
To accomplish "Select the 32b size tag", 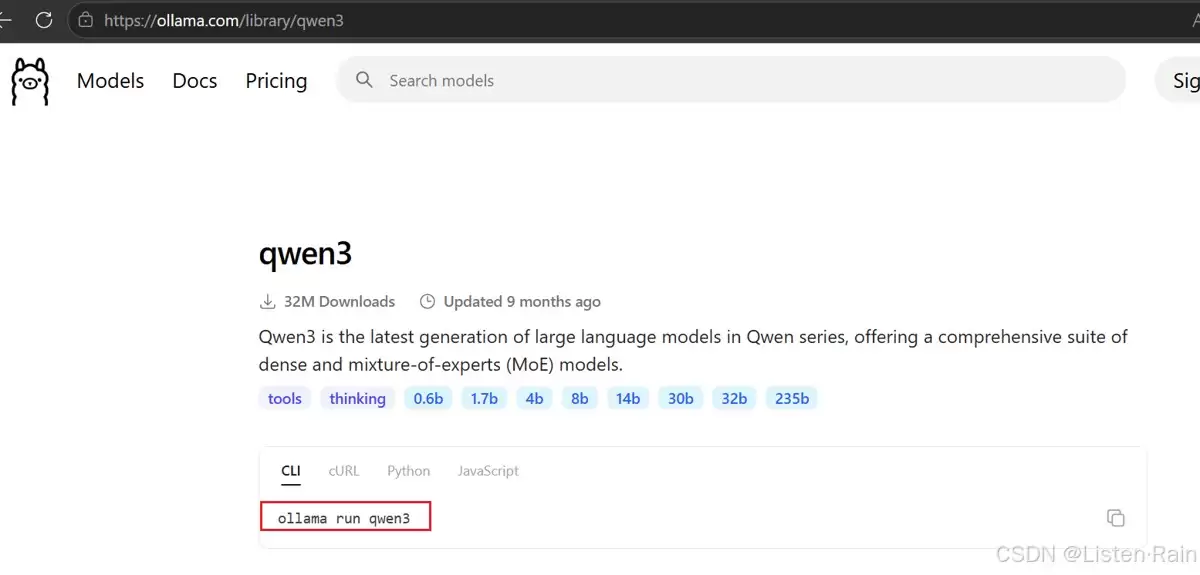I will pyautogui.click(x=734, y=398).
